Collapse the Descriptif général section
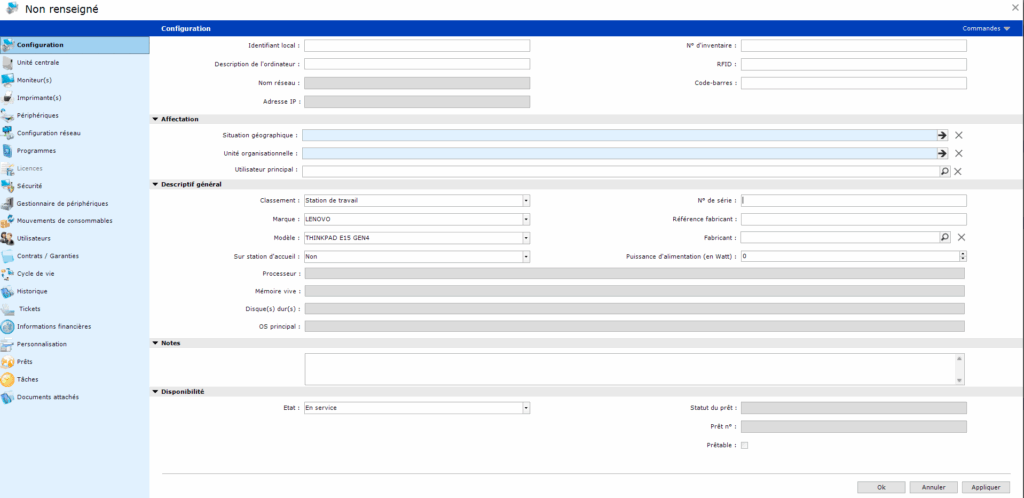The width and height of the screenshot is (1024, 498). tap(155, 185)
